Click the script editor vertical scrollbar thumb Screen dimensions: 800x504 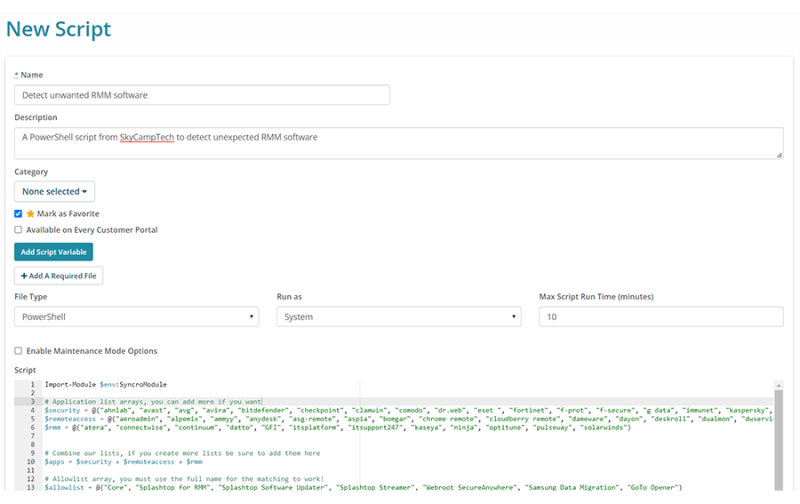point(779,440)
